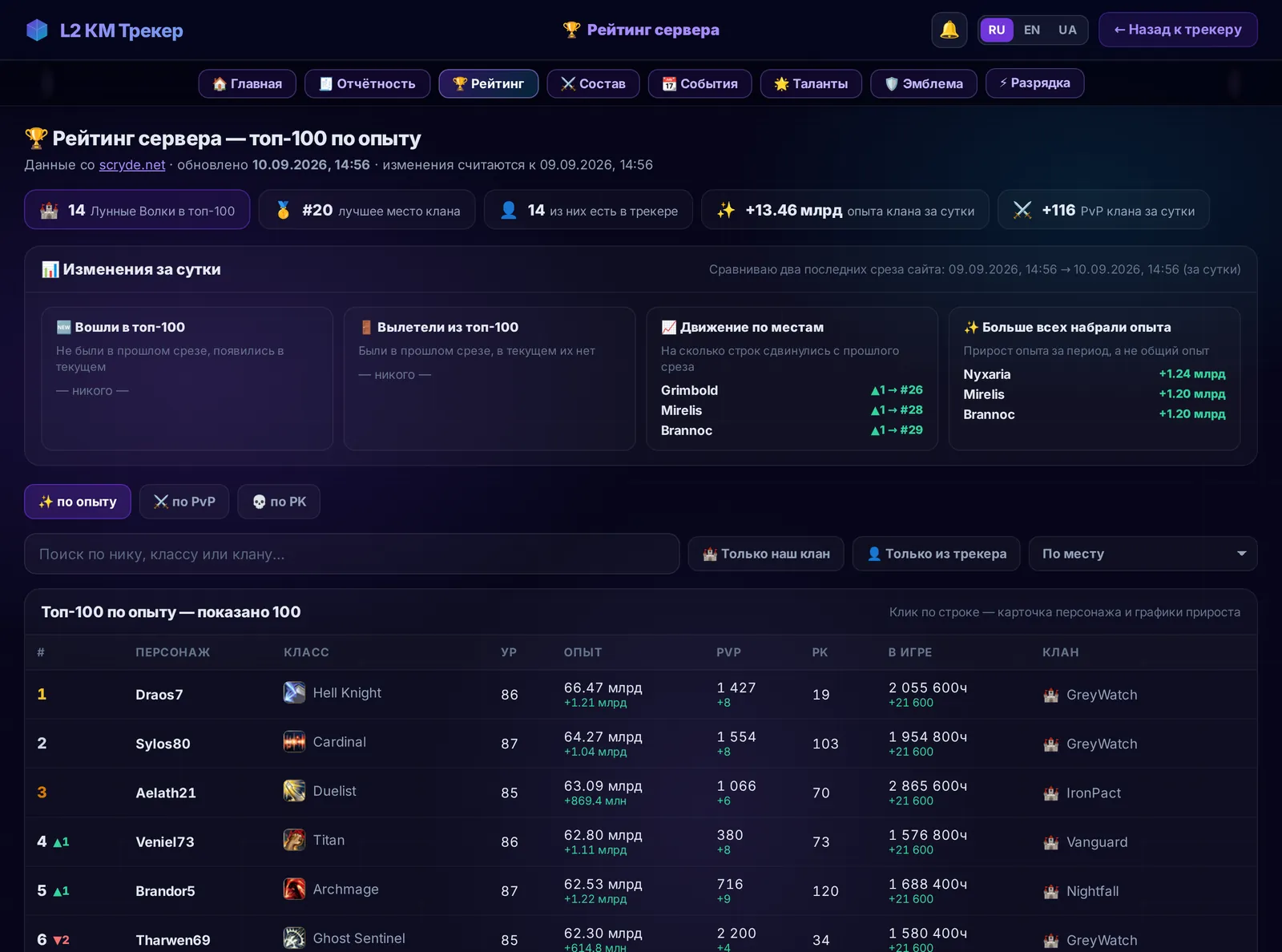Click the L2 KM Трекер cube logo

[x=37, y=30]
